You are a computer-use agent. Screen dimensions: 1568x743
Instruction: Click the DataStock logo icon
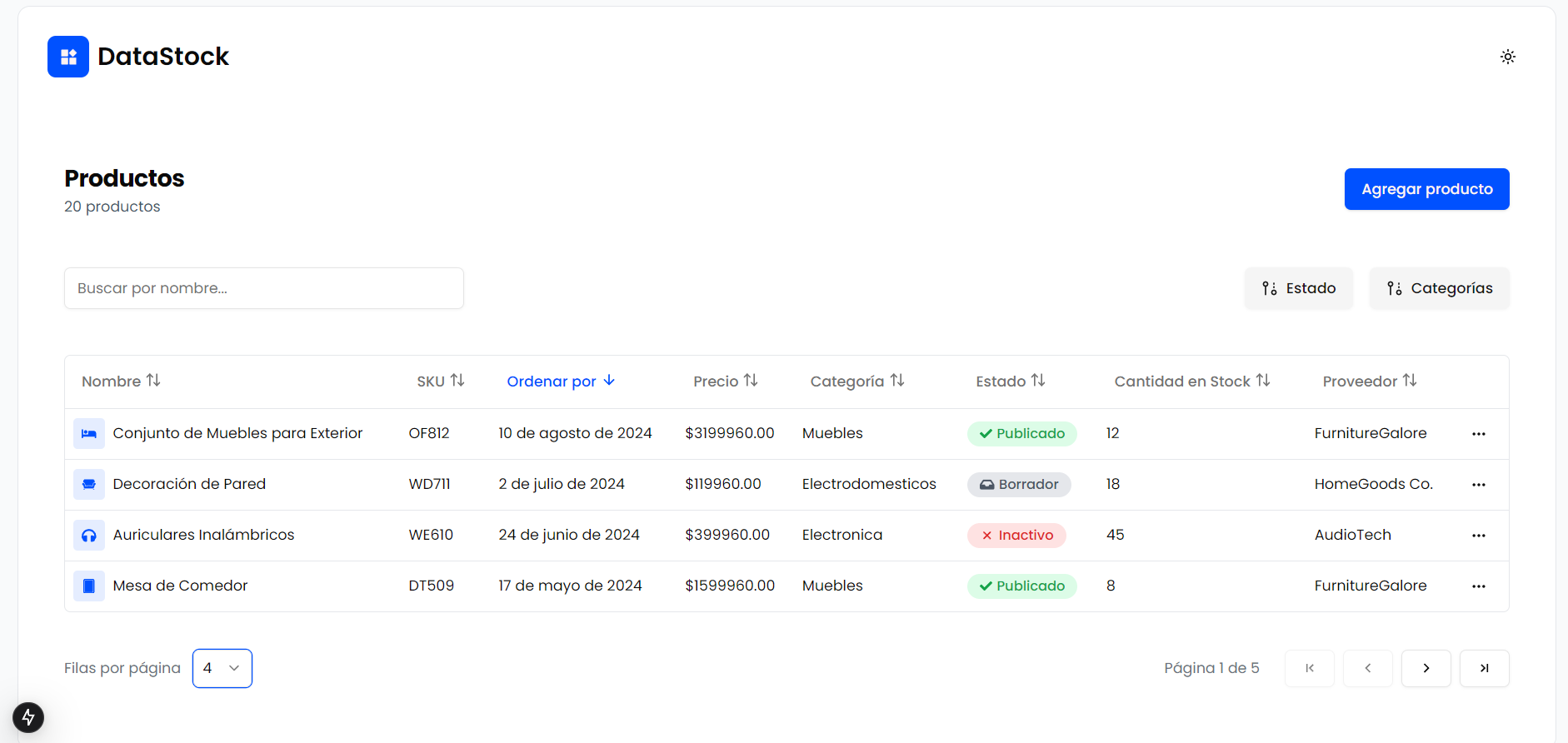68,57
